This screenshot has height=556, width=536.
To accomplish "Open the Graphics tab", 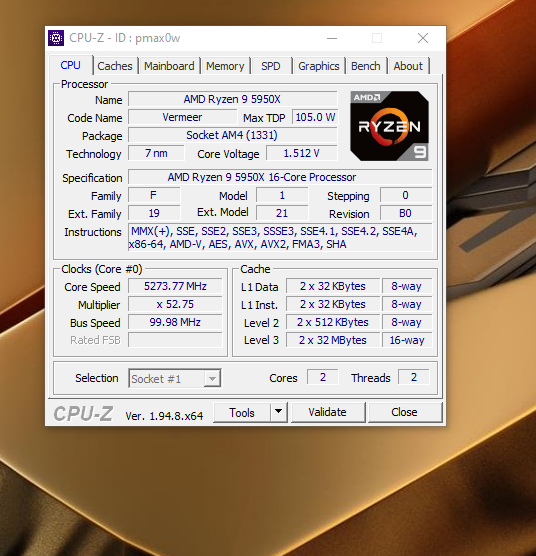I will click(319, 66).
